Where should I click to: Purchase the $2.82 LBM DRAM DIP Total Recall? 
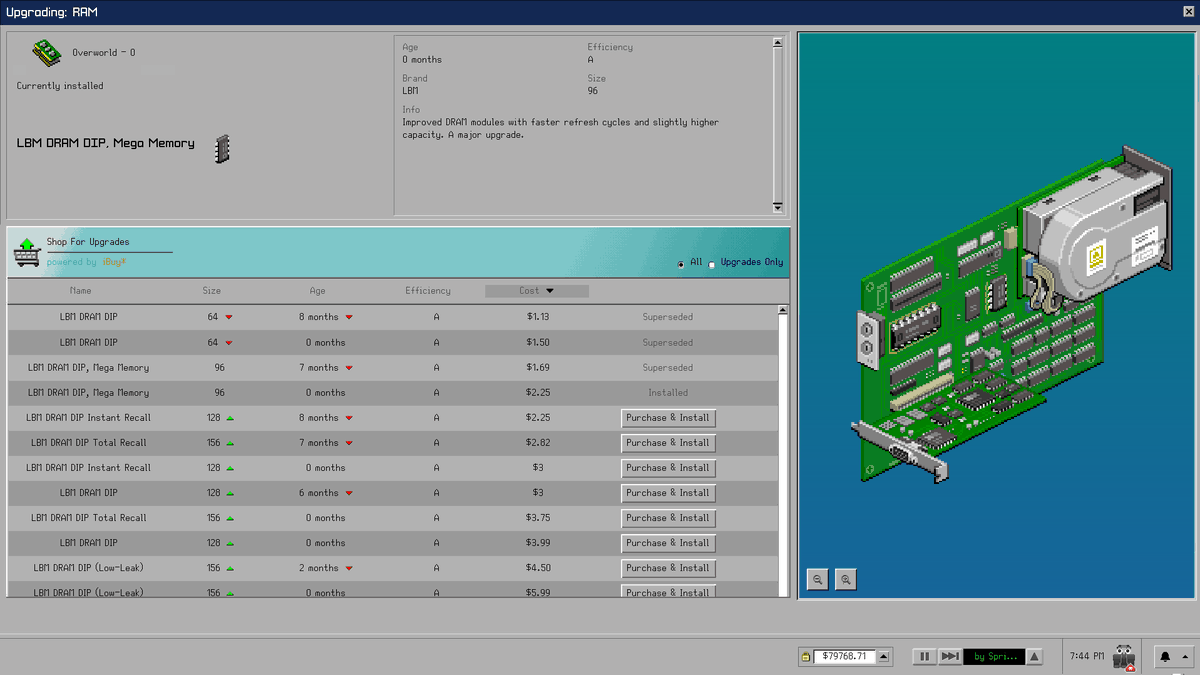(668, 443)
